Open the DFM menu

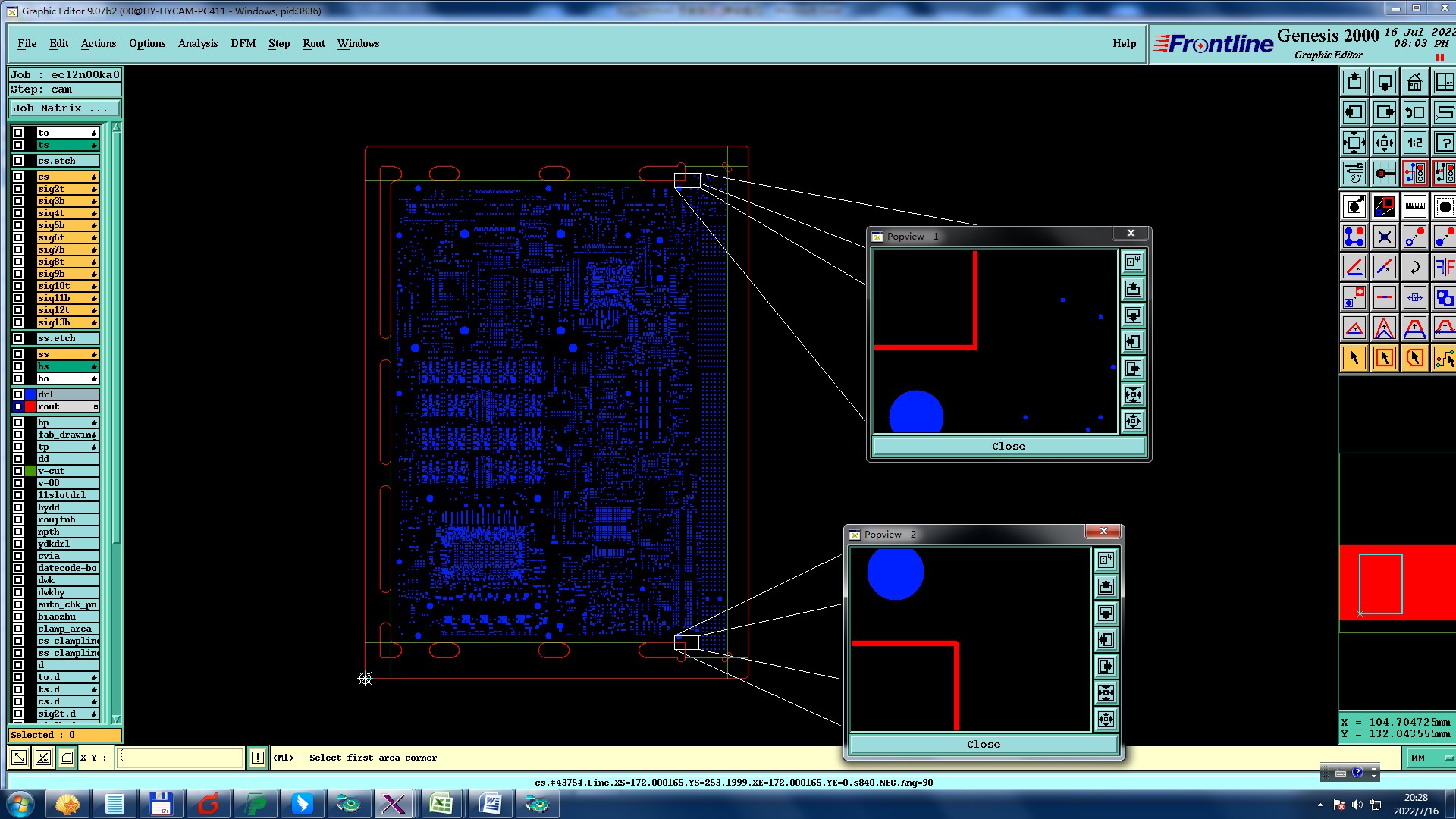pyautogui.click(x=243, y=43)
